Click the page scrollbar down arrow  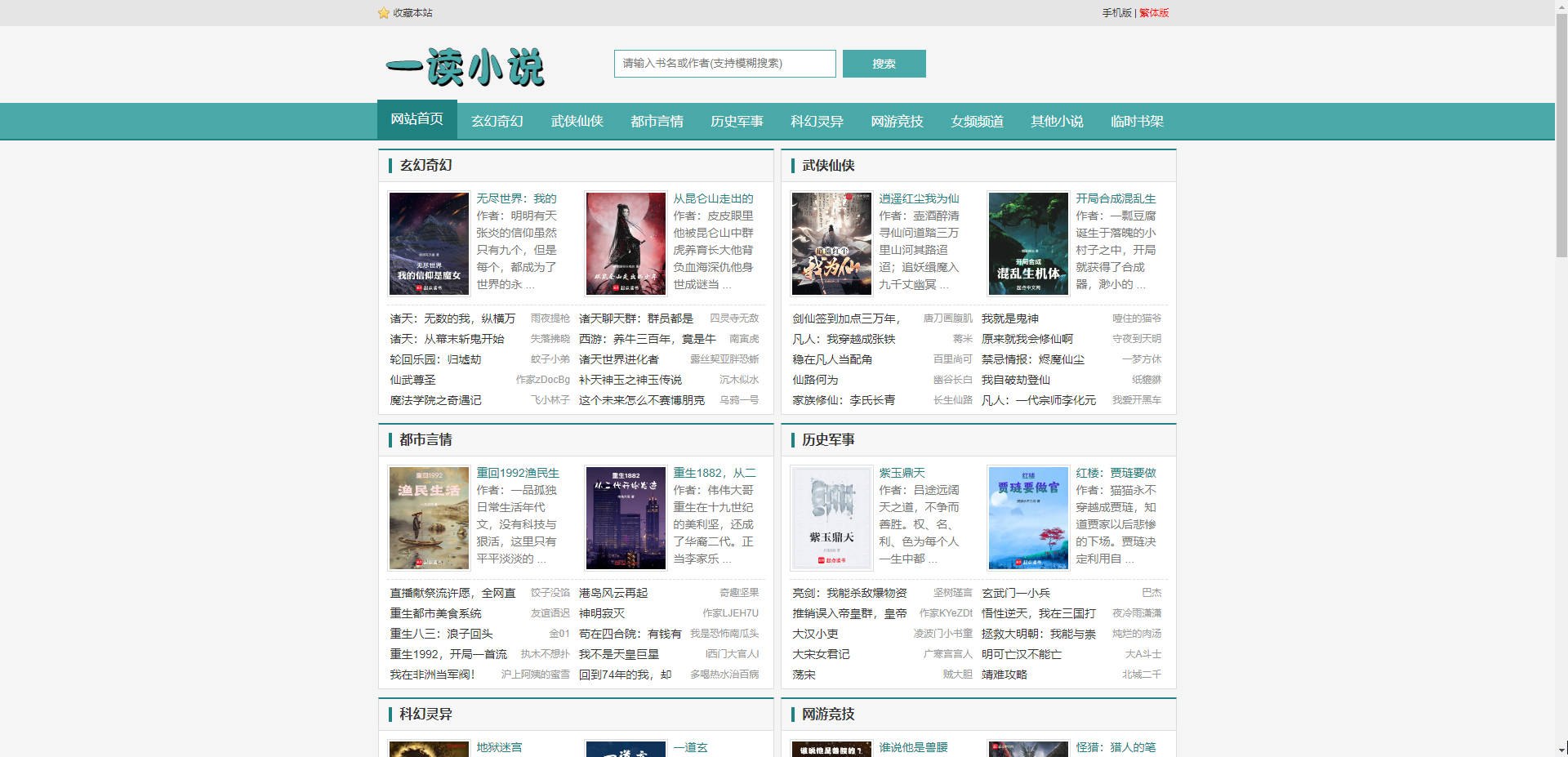tap(1561, 749)
